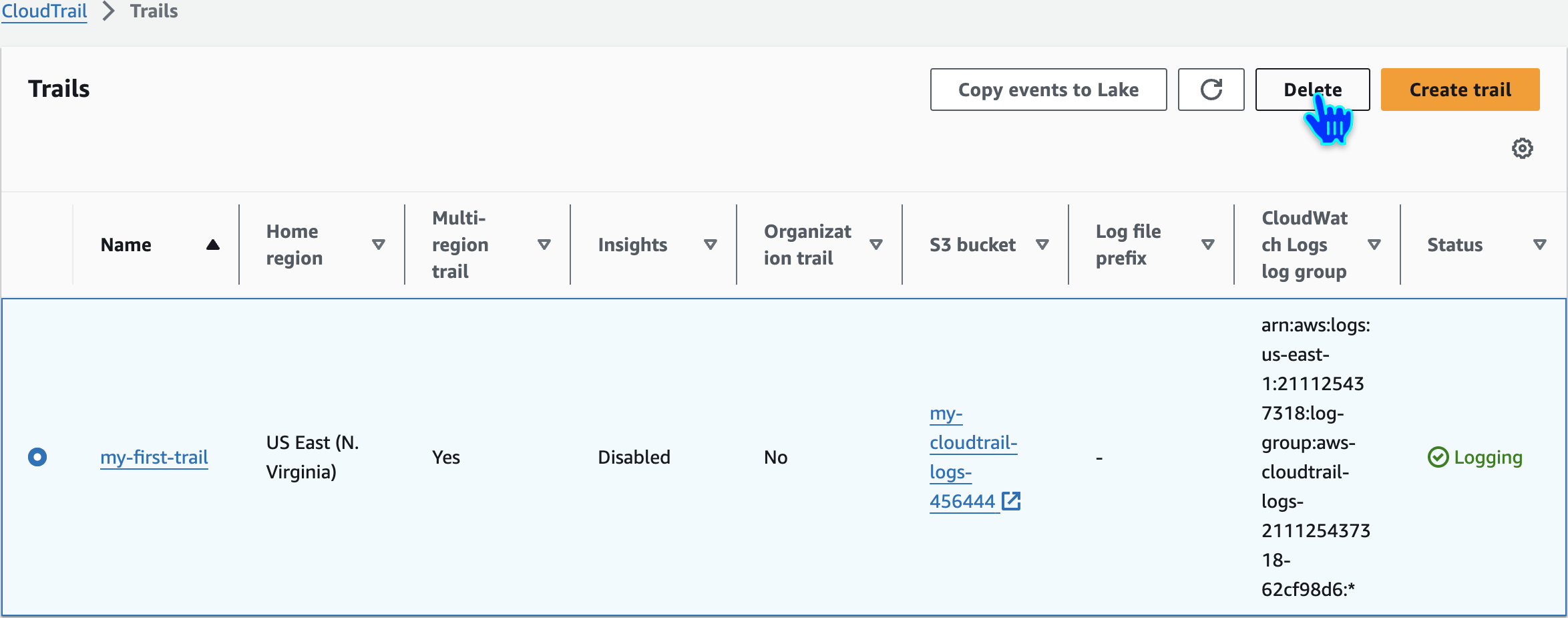Image resolution: width=1568 pixels, height=618 pixels.
Task: Click US East (N. Virginia) cell
Action: coord(313,457)
